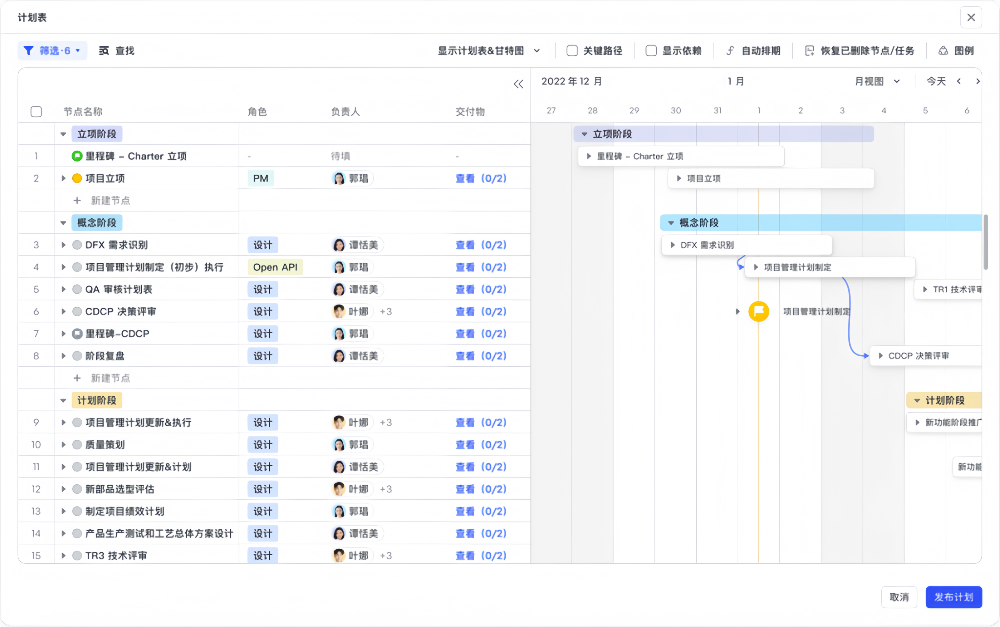Expand the 项目立项 row arrow

[x=64, y=178]
